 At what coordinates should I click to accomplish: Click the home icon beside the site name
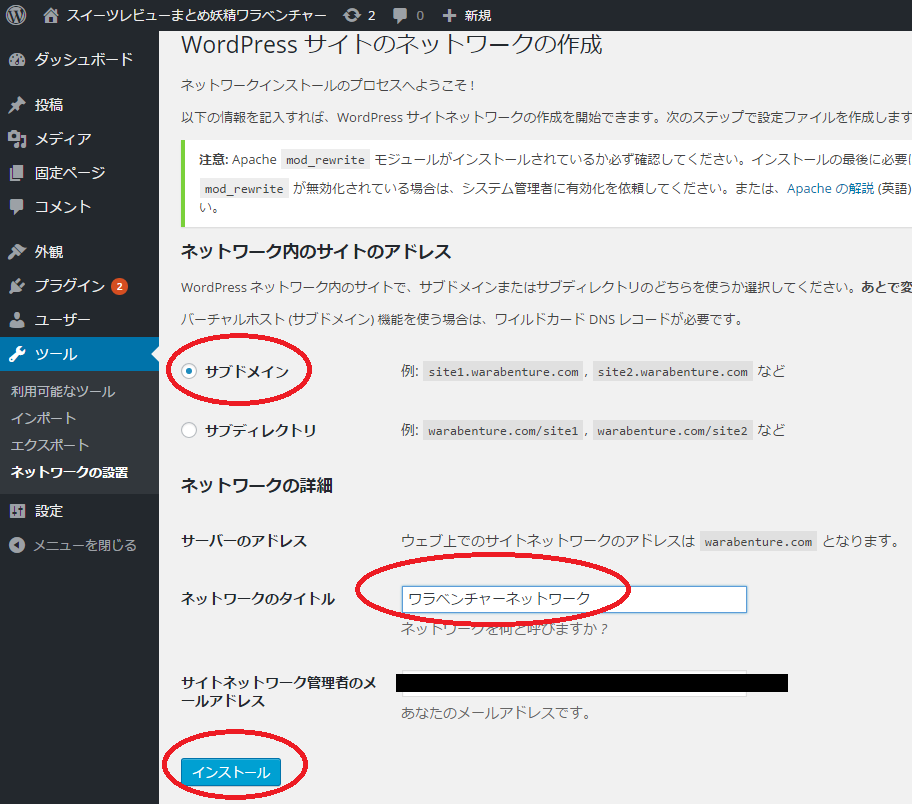pos(51,16)
